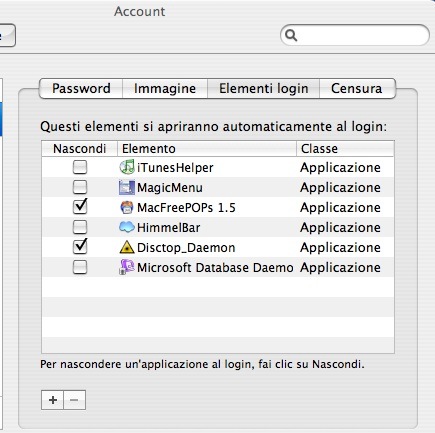Tick Nascondi for Microsoft Database Daemon
The height and width of the screenshot is (433, 435).
pyautogui.click(x=80, y=267)
